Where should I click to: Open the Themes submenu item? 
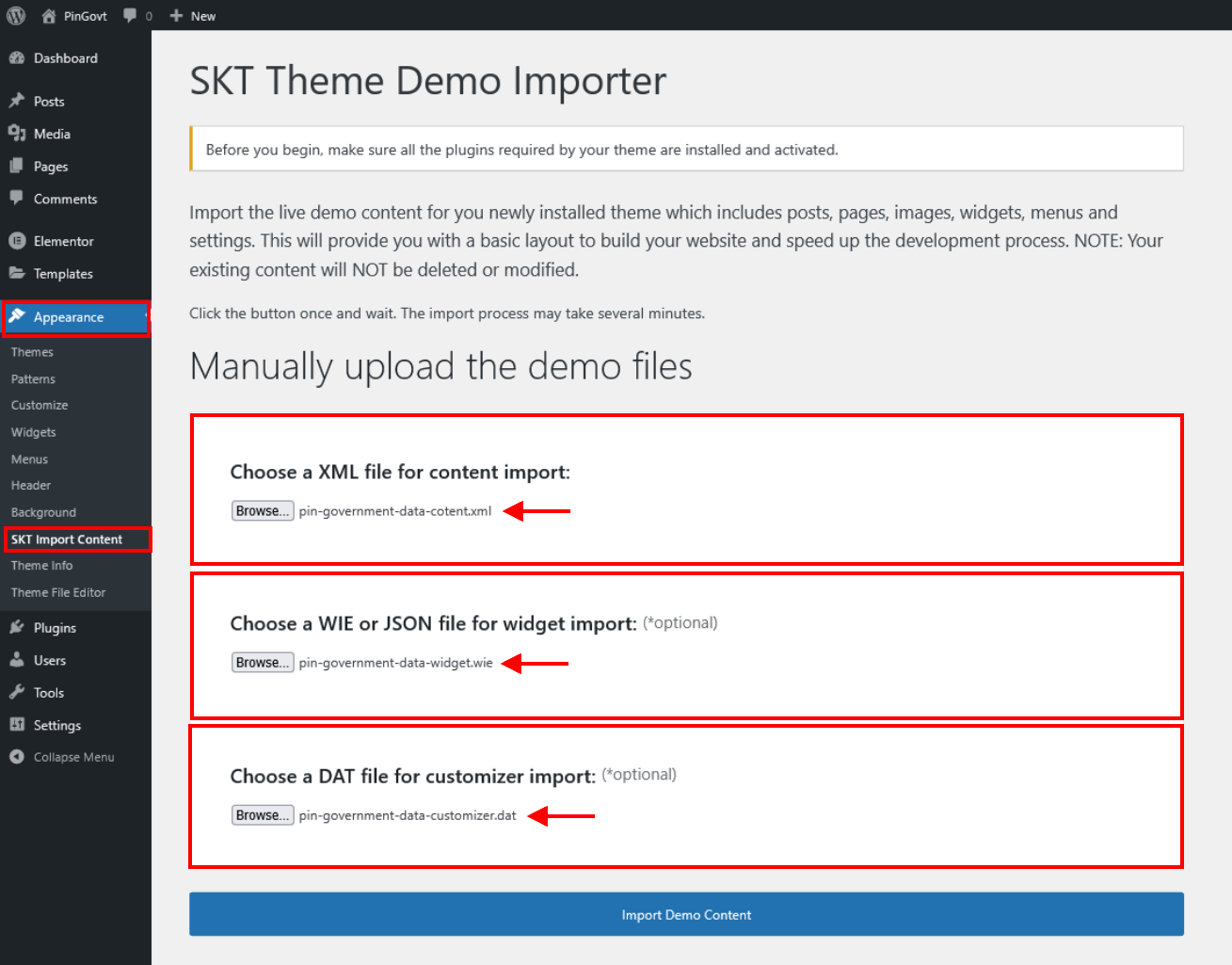(32, 352)
